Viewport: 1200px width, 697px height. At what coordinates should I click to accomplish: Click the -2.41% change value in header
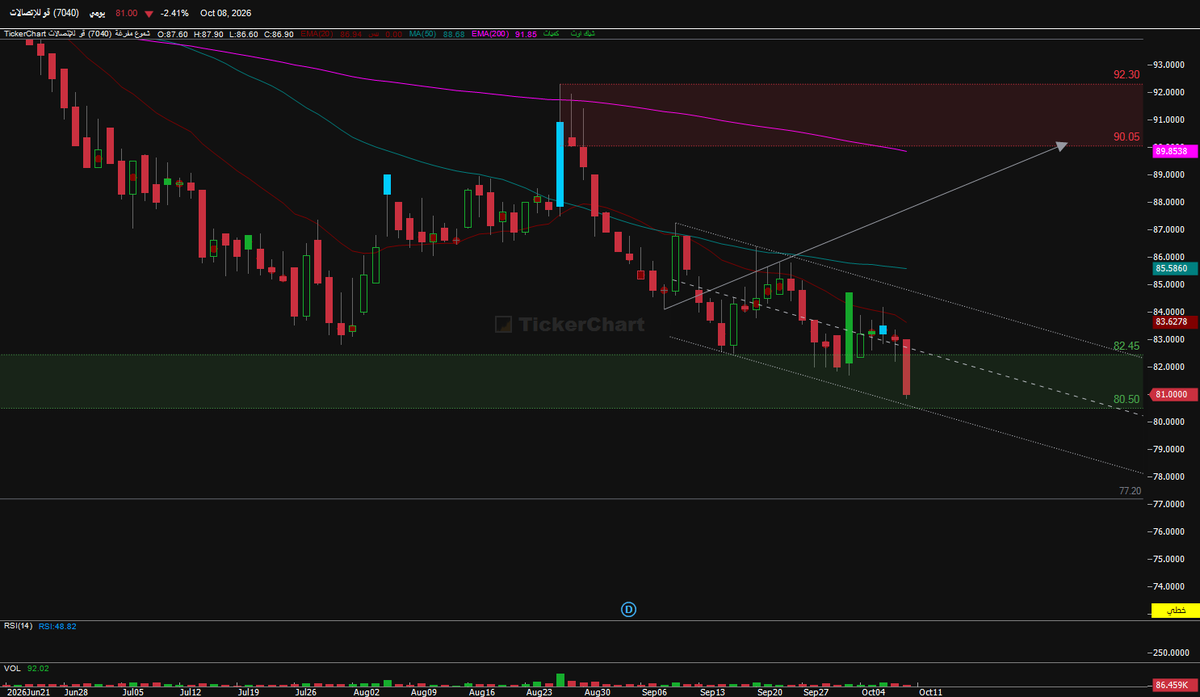tap(175, 14)
